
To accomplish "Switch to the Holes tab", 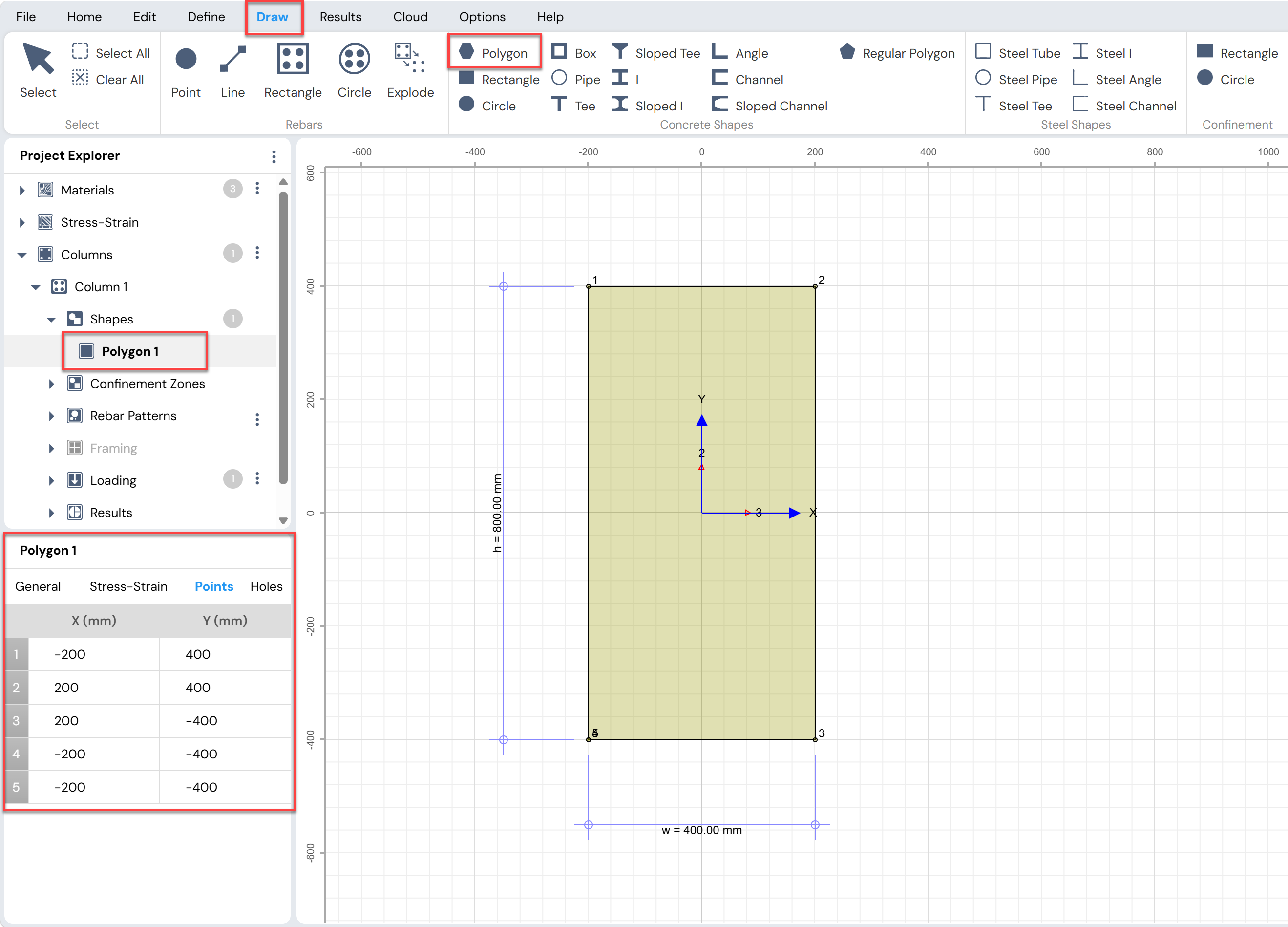I will (x=266, y=586).
